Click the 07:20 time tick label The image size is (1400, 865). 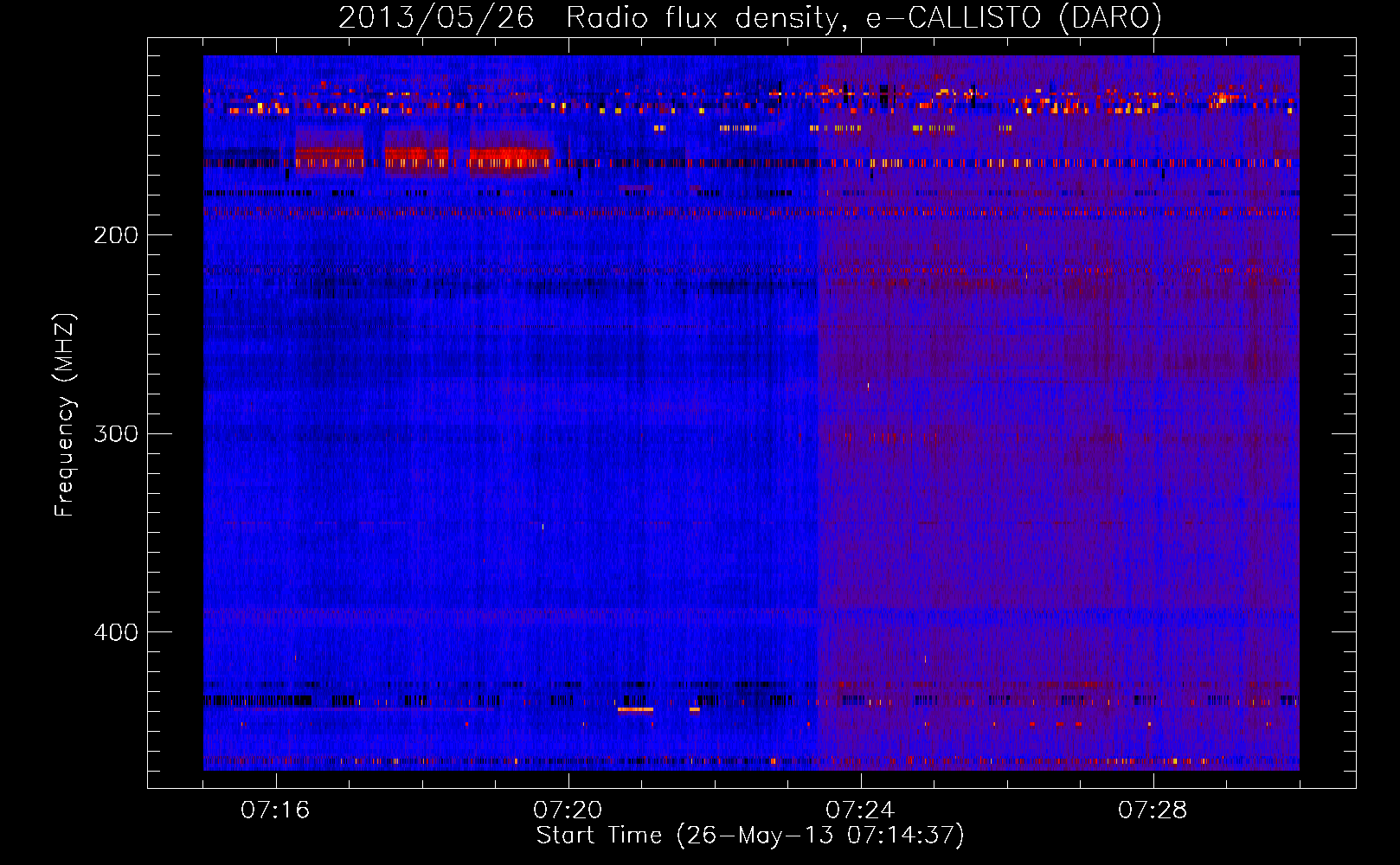[x=568, y=811]
